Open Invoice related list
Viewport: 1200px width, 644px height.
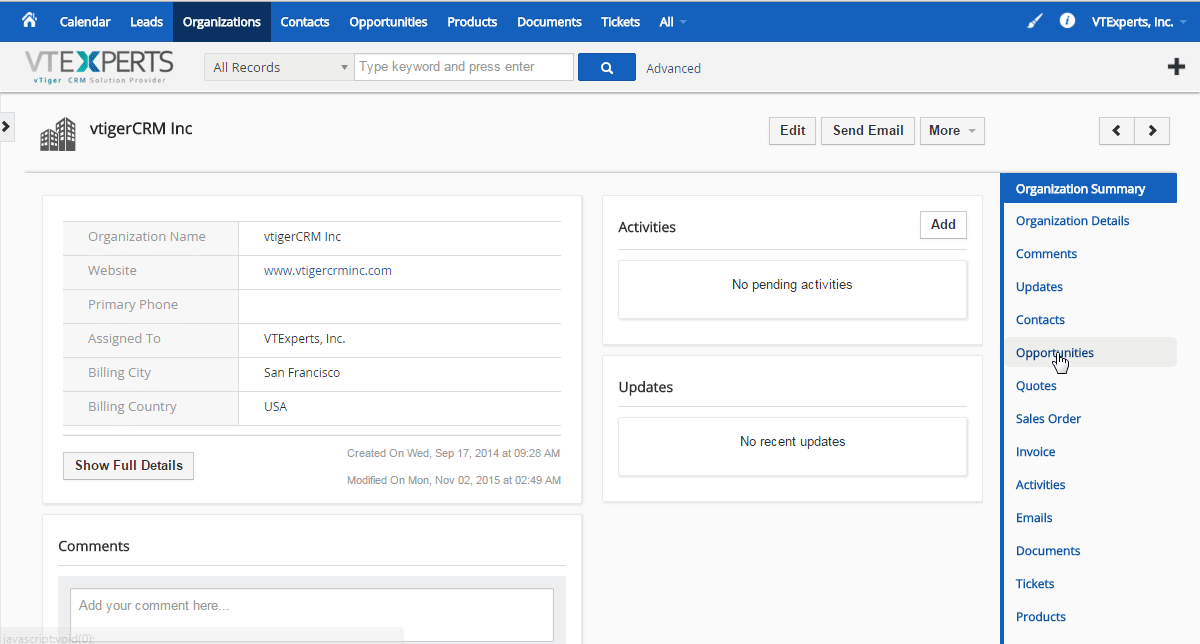1036,452
